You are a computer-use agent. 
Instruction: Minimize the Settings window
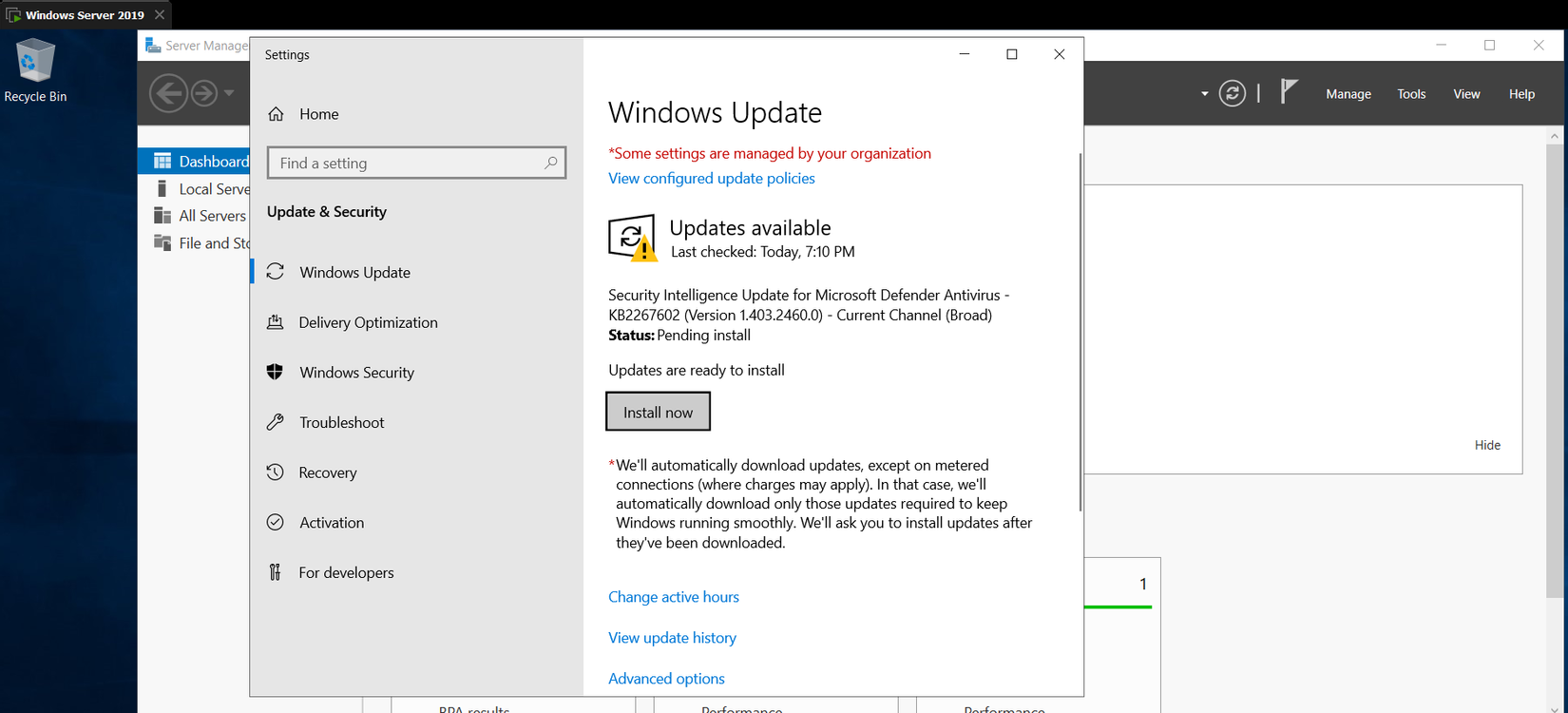[965, 54]
